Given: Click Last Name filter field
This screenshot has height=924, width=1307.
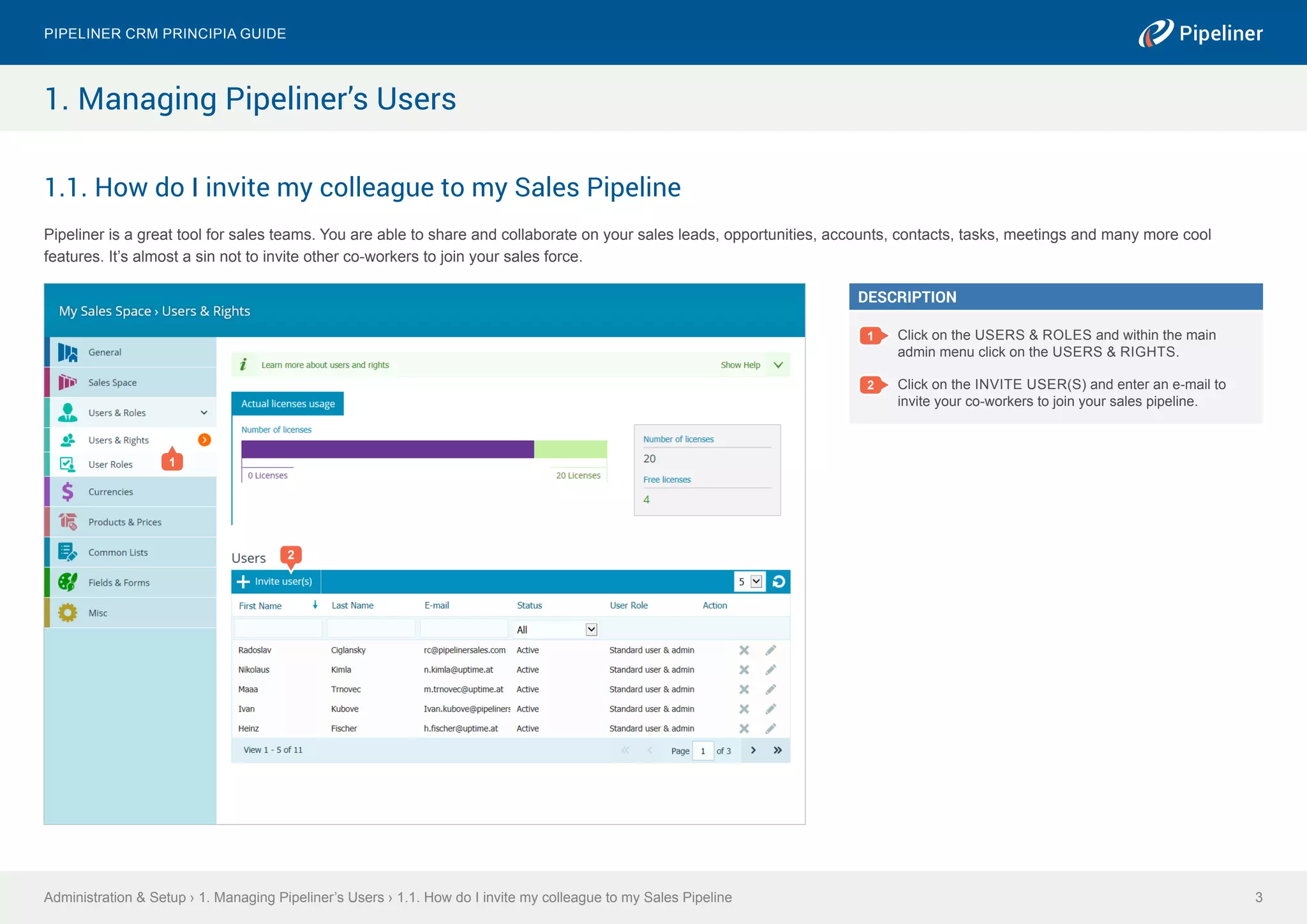Looking at the screenshot, I should tap(371, 629).
